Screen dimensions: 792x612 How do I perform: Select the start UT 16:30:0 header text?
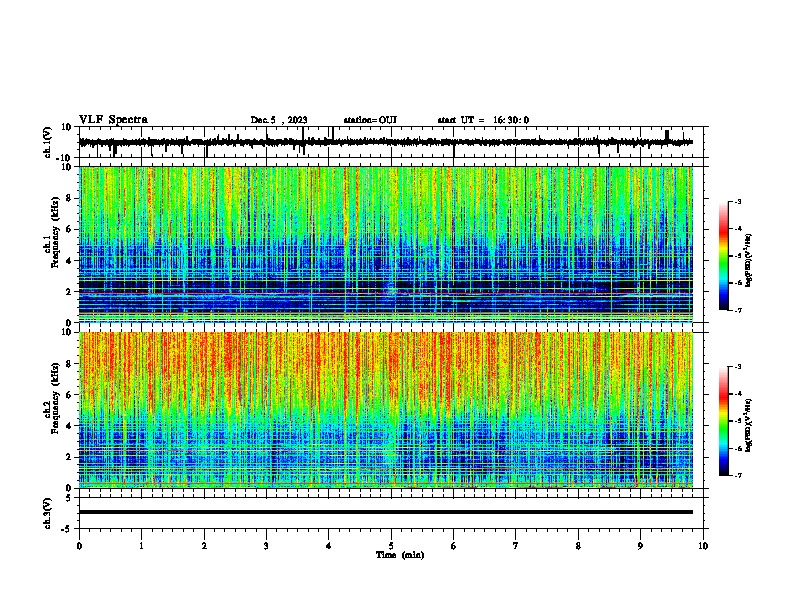pyautogui.click(x=483, y=120)
